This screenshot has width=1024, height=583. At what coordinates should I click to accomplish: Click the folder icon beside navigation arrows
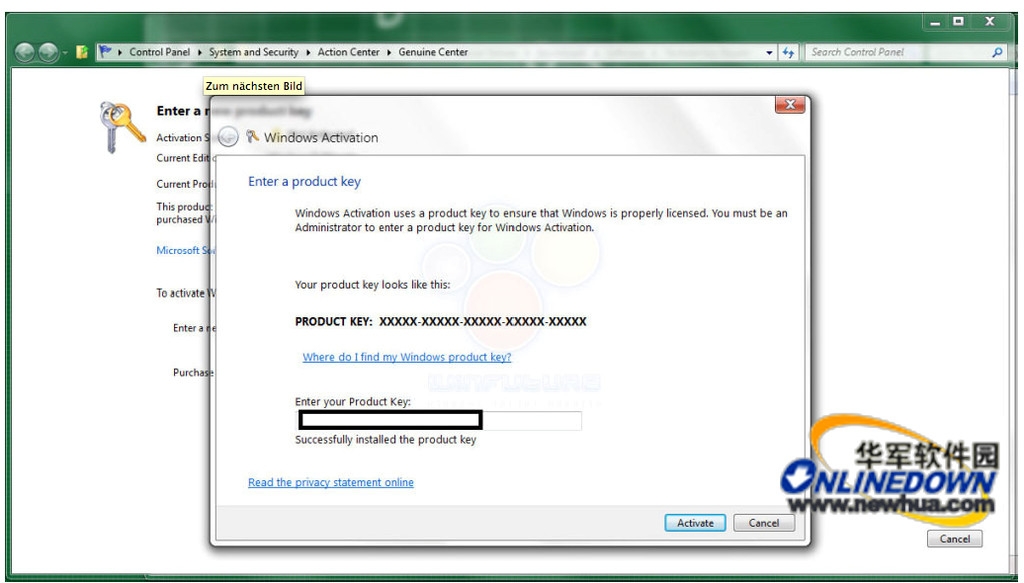point(82,52)
